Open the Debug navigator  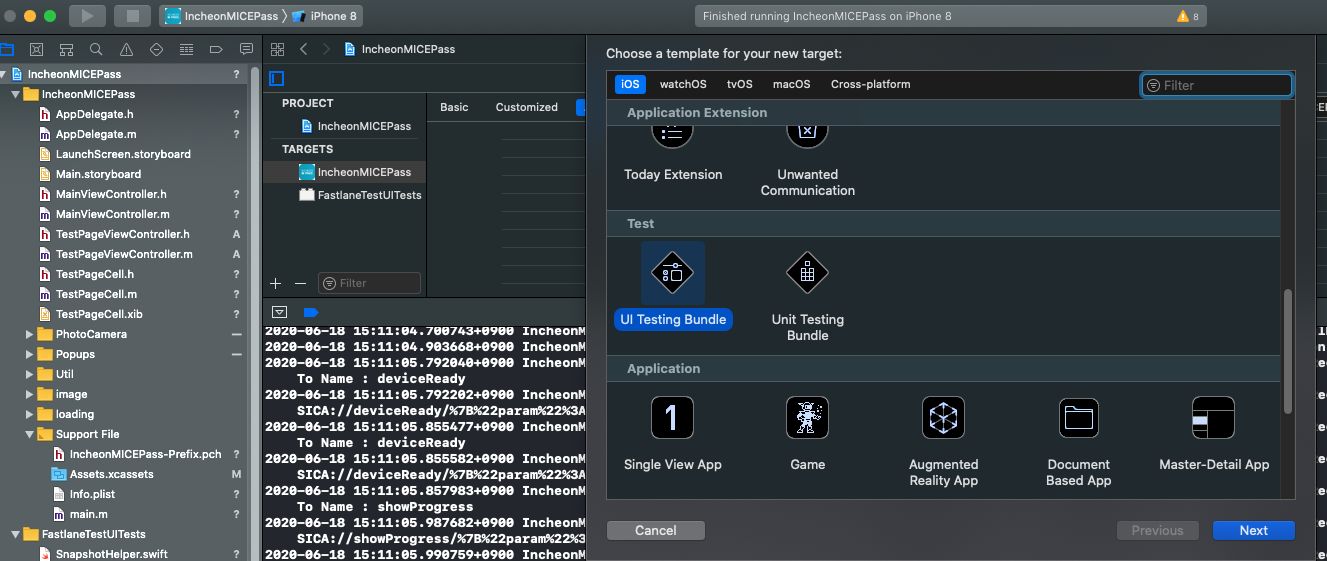click(186, 49)
